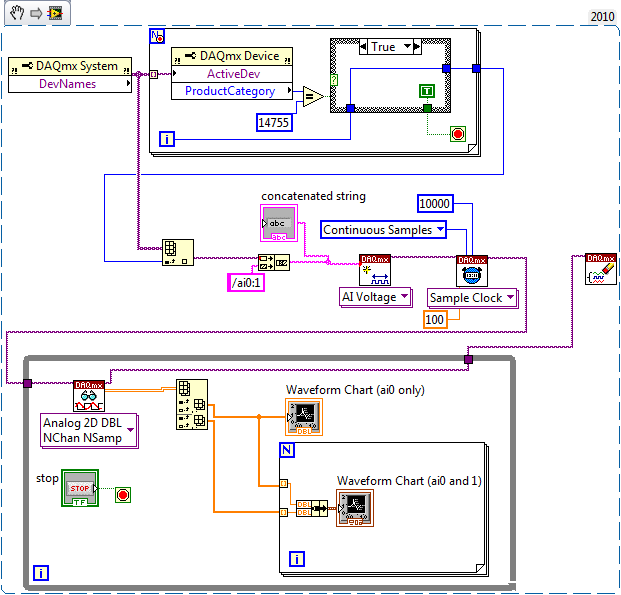Image resolution: width=621 pixels, height=595 pixels.
Task: Click the purple task output tunnel on while loop top
Action: tap(468, 360)
